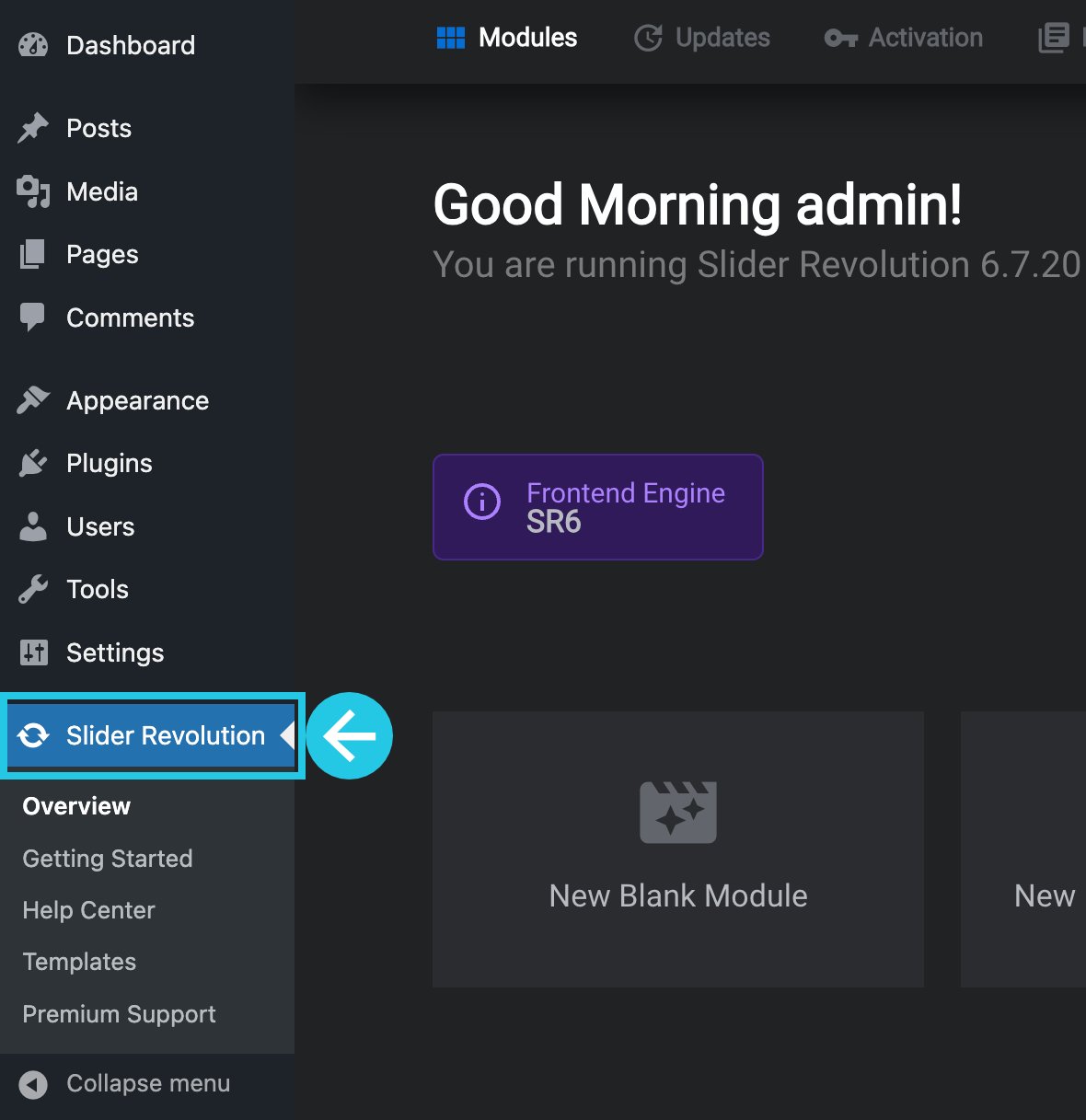Screen dimensions: 1086x1120
Task: Click the Frontend Engine SR6 box
Action: point(598,507)
